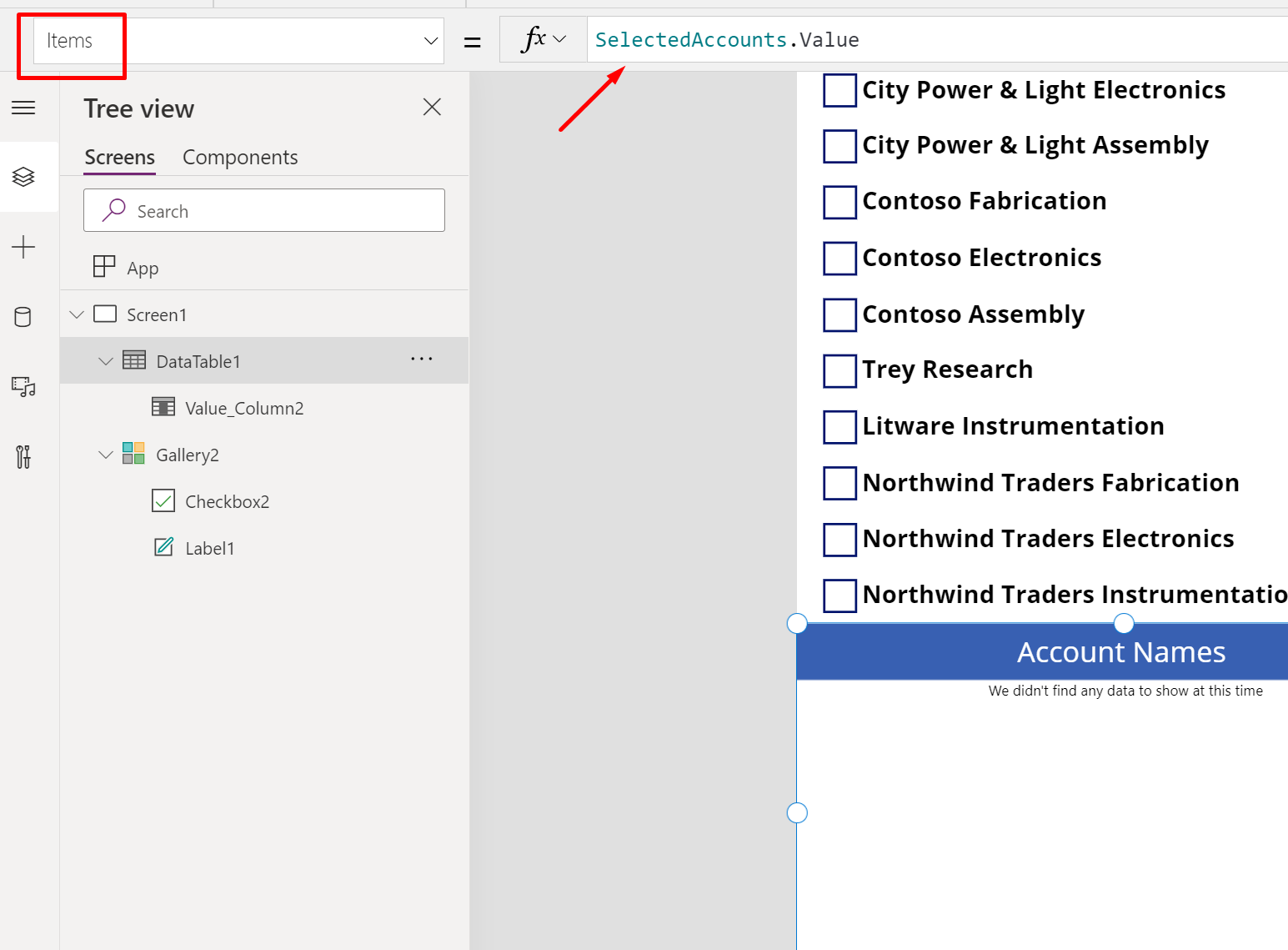This screenshot has width=1288, height=950.
Task: Open the Advanced tools icon
Action: tap(23, 456)
